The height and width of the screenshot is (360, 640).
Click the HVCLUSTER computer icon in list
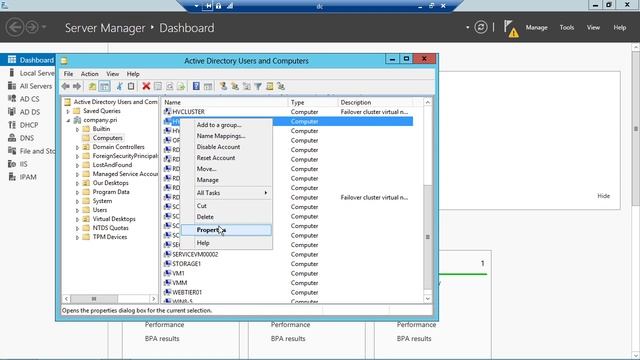(x=167, y=111)
